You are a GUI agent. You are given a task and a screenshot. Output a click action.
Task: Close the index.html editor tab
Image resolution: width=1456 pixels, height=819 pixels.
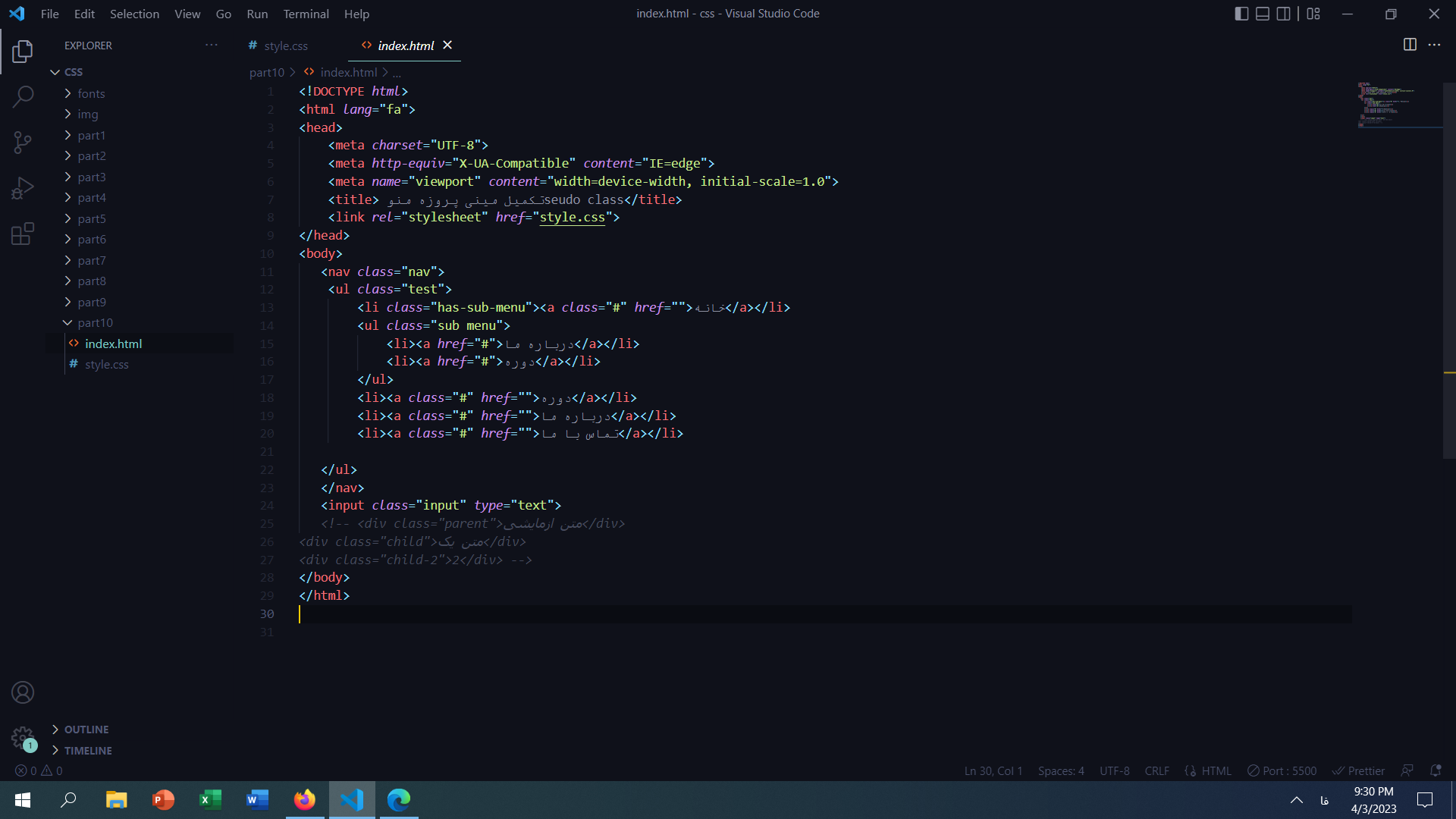tap(447, 45)
